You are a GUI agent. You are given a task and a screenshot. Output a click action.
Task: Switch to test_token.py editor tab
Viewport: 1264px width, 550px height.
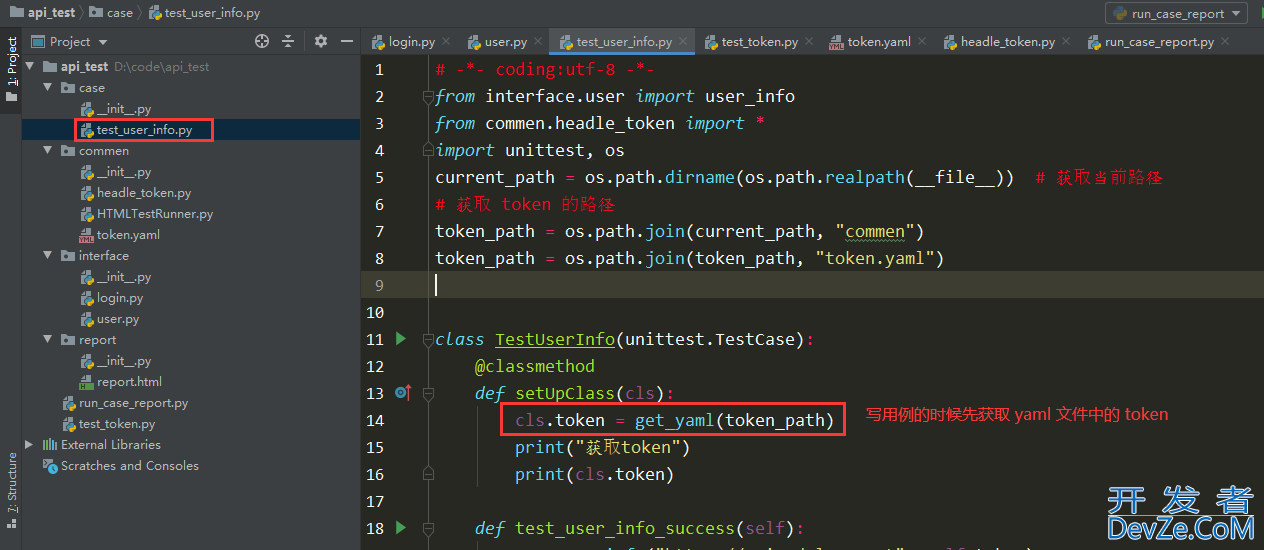pyautogui.click(x=758, y=42)
